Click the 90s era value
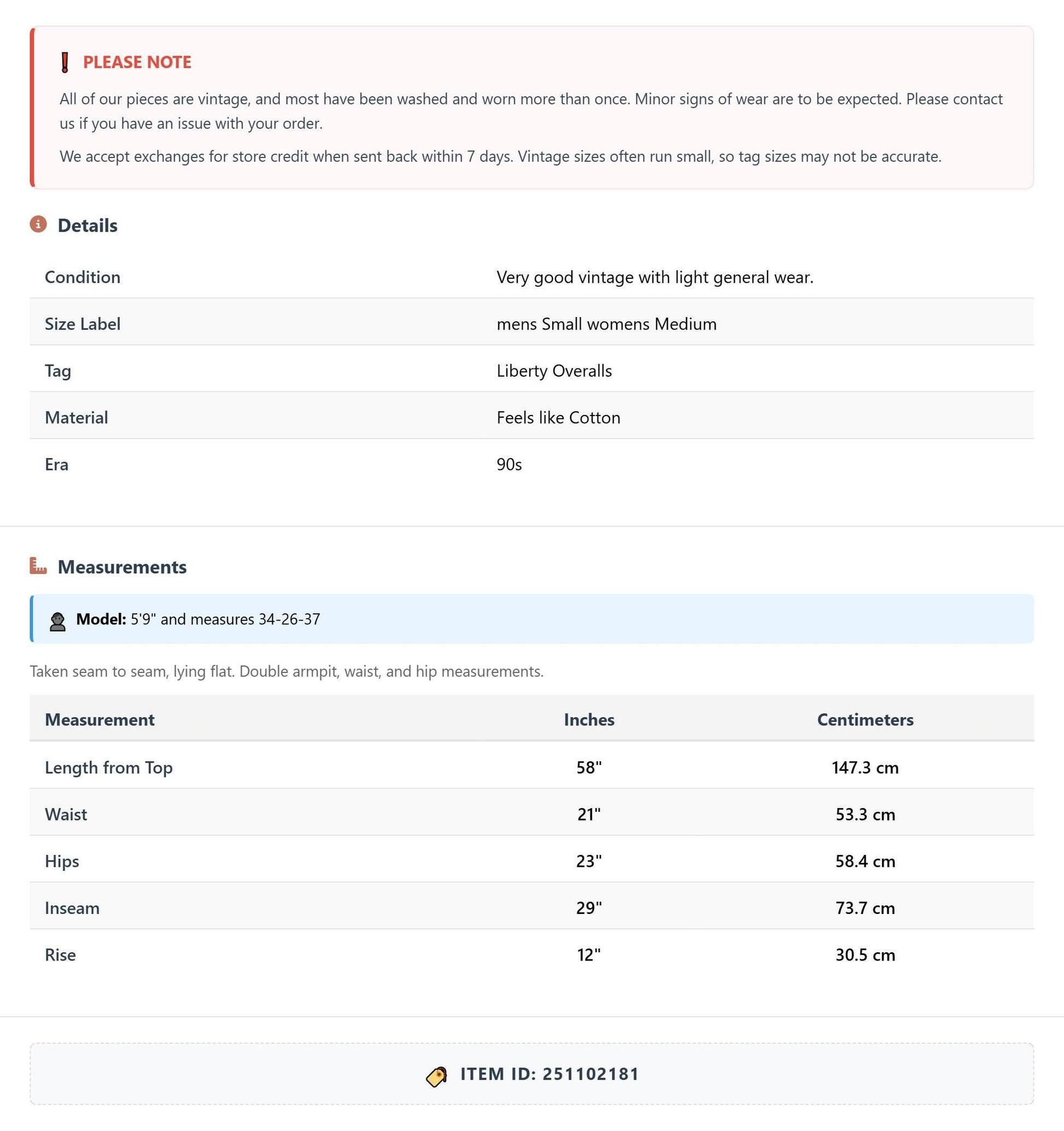 click(x=509, y=464)
